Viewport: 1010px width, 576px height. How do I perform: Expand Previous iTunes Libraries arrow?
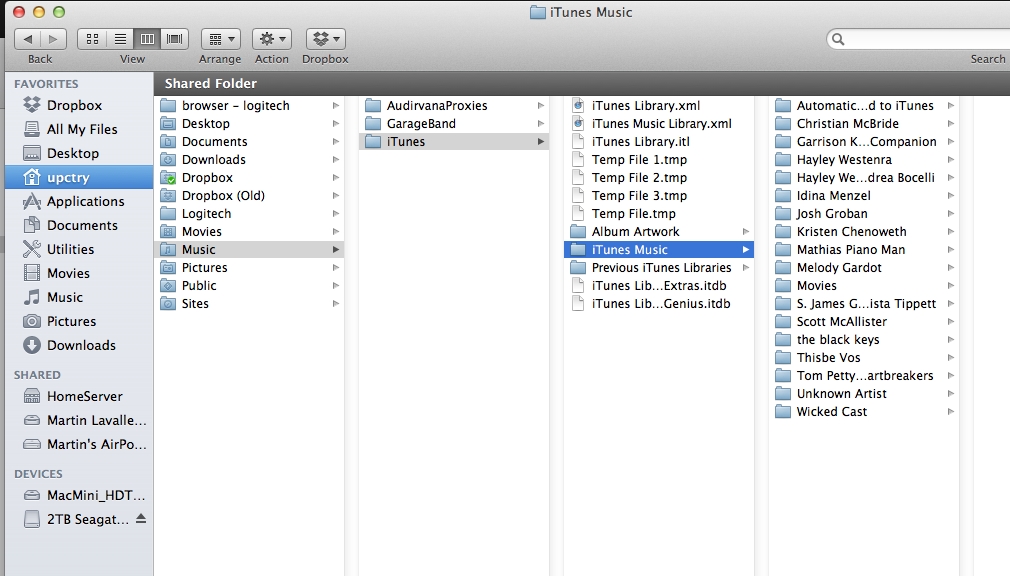(x=746, y=267)
